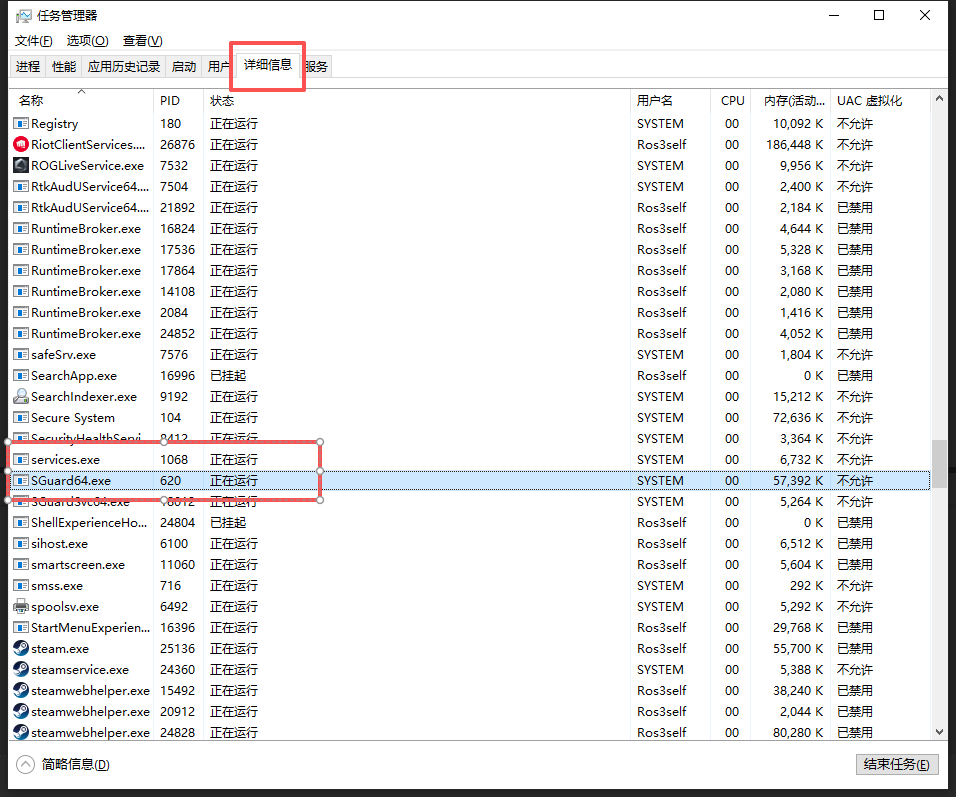Image resolution: width=956 pixels, height=797 pixels.
Task: Open the 查看(V) menu
Action: [142, 41]
